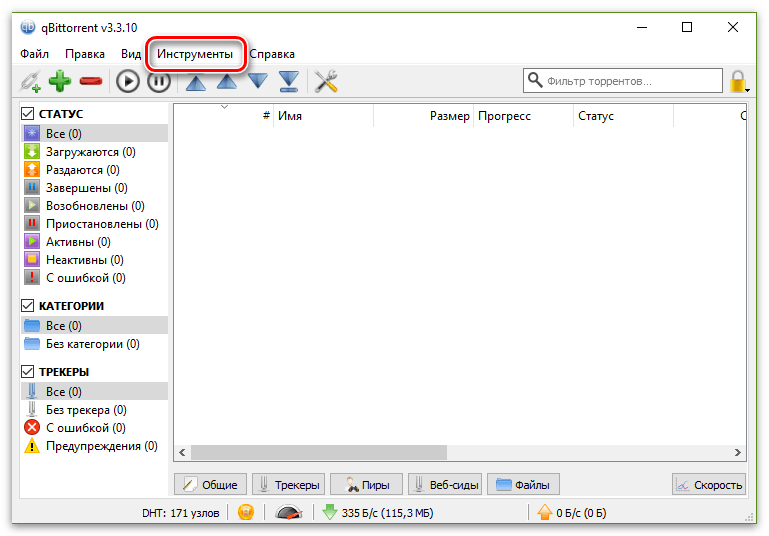Resume torrents with the play icon
Viewport: 769px width, 536px height.
click(128, 81)
